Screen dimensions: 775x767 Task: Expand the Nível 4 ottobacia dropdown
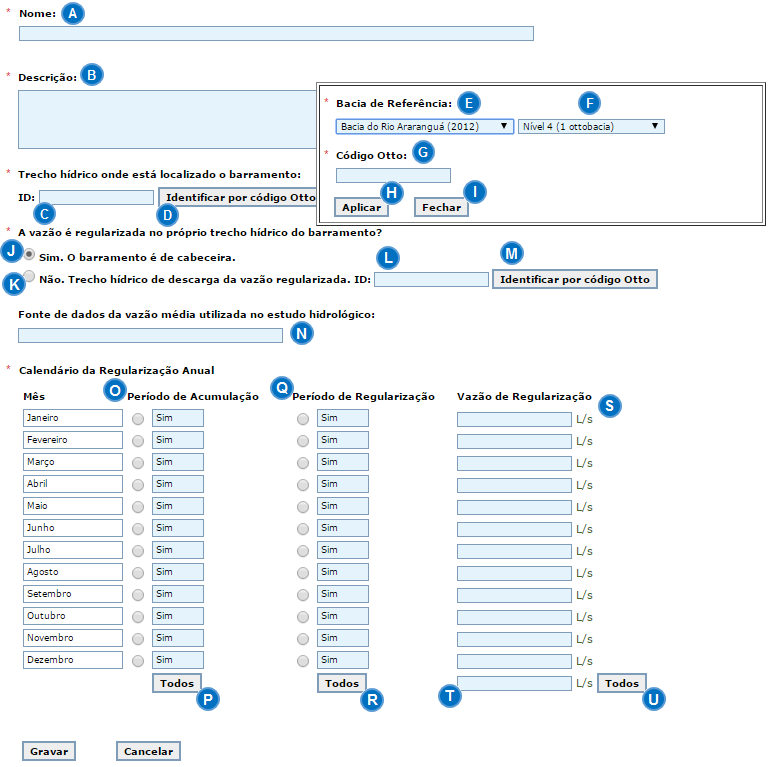coord(591,127)
